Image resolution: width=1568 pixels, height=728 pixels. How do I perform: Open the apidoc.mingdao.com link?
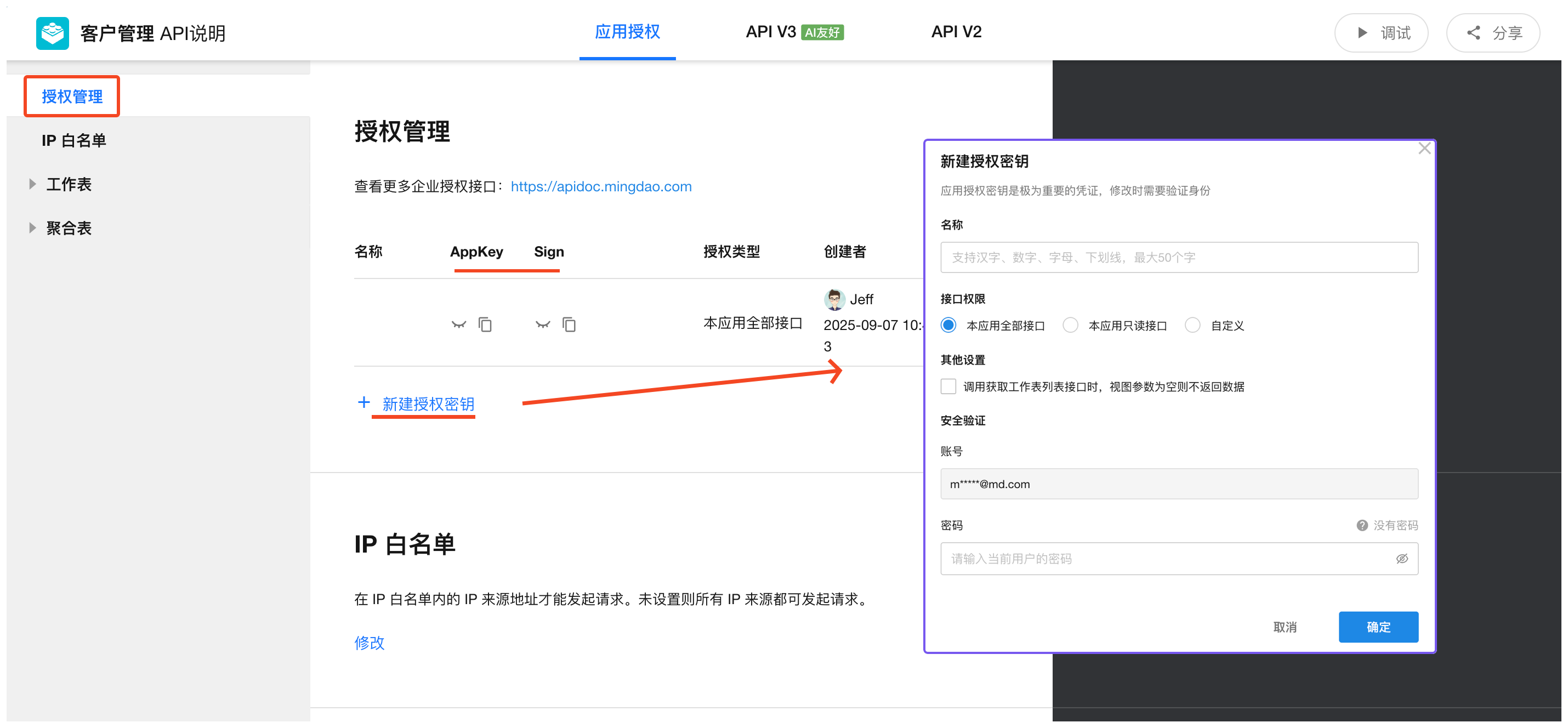[600, 186]
